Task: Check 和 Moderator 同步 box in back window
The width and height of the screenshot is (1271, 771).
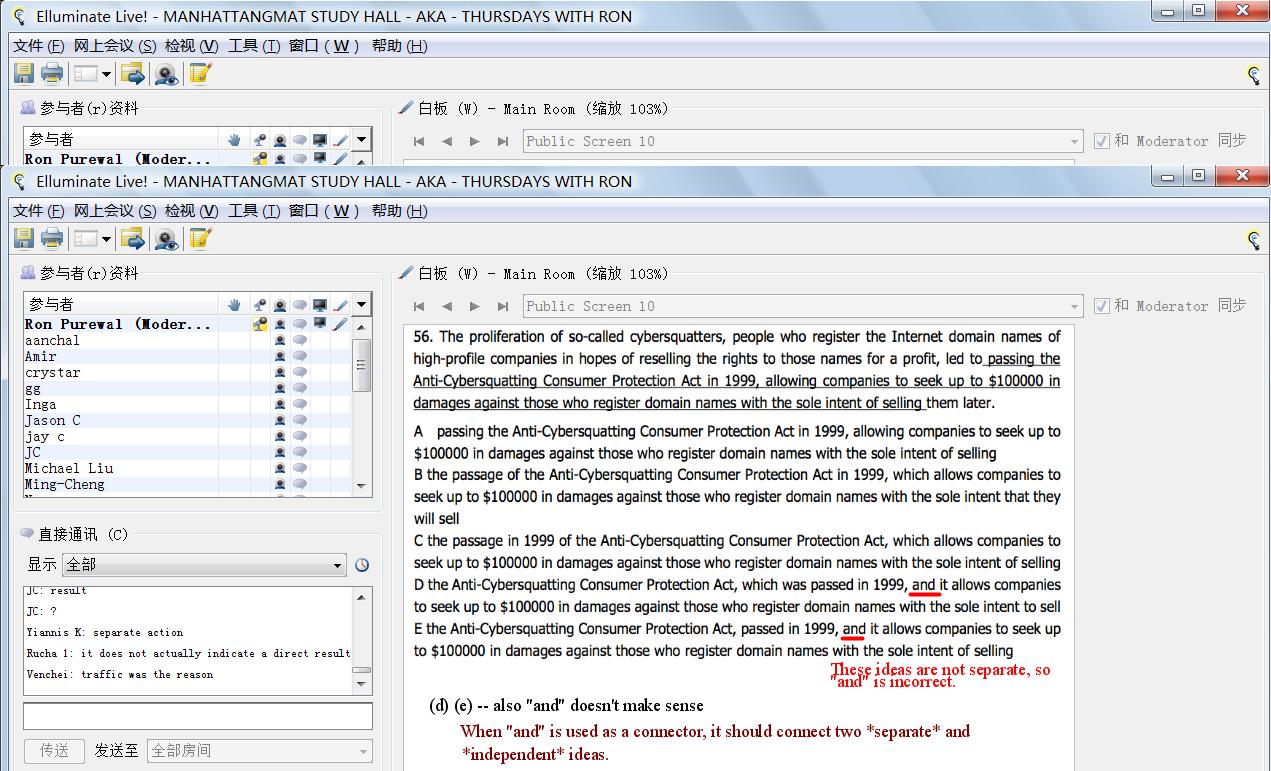Action: click(1101, 141)
